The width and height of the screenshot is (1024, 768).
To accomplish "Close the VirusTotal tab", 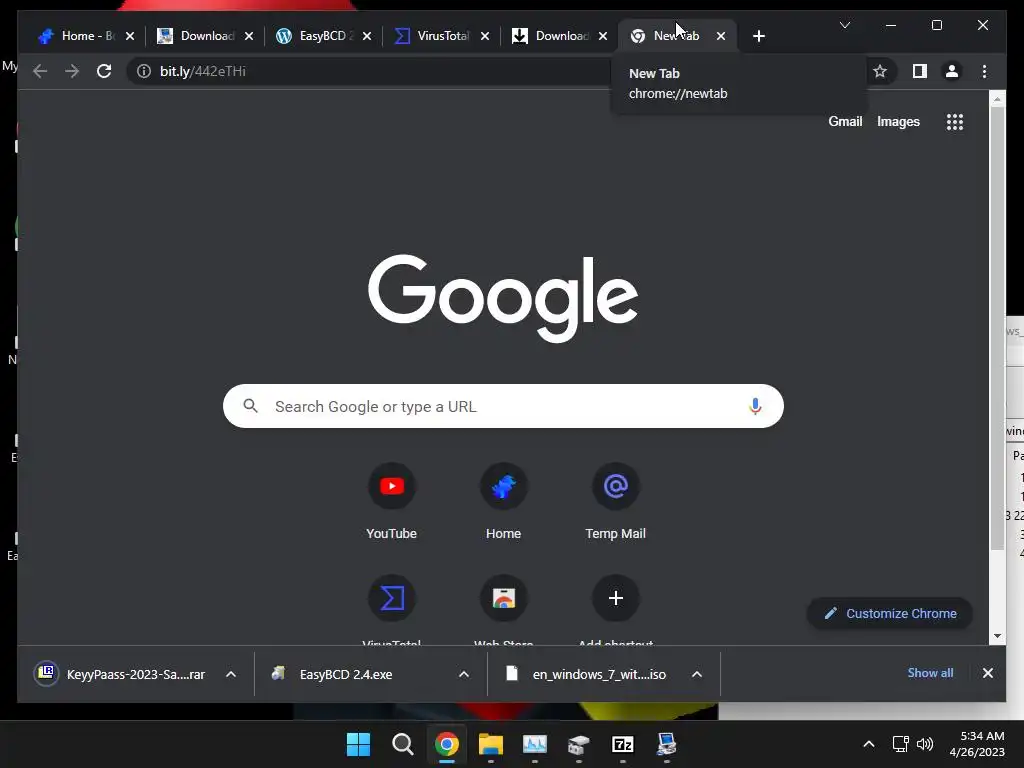I will point(485,36).
